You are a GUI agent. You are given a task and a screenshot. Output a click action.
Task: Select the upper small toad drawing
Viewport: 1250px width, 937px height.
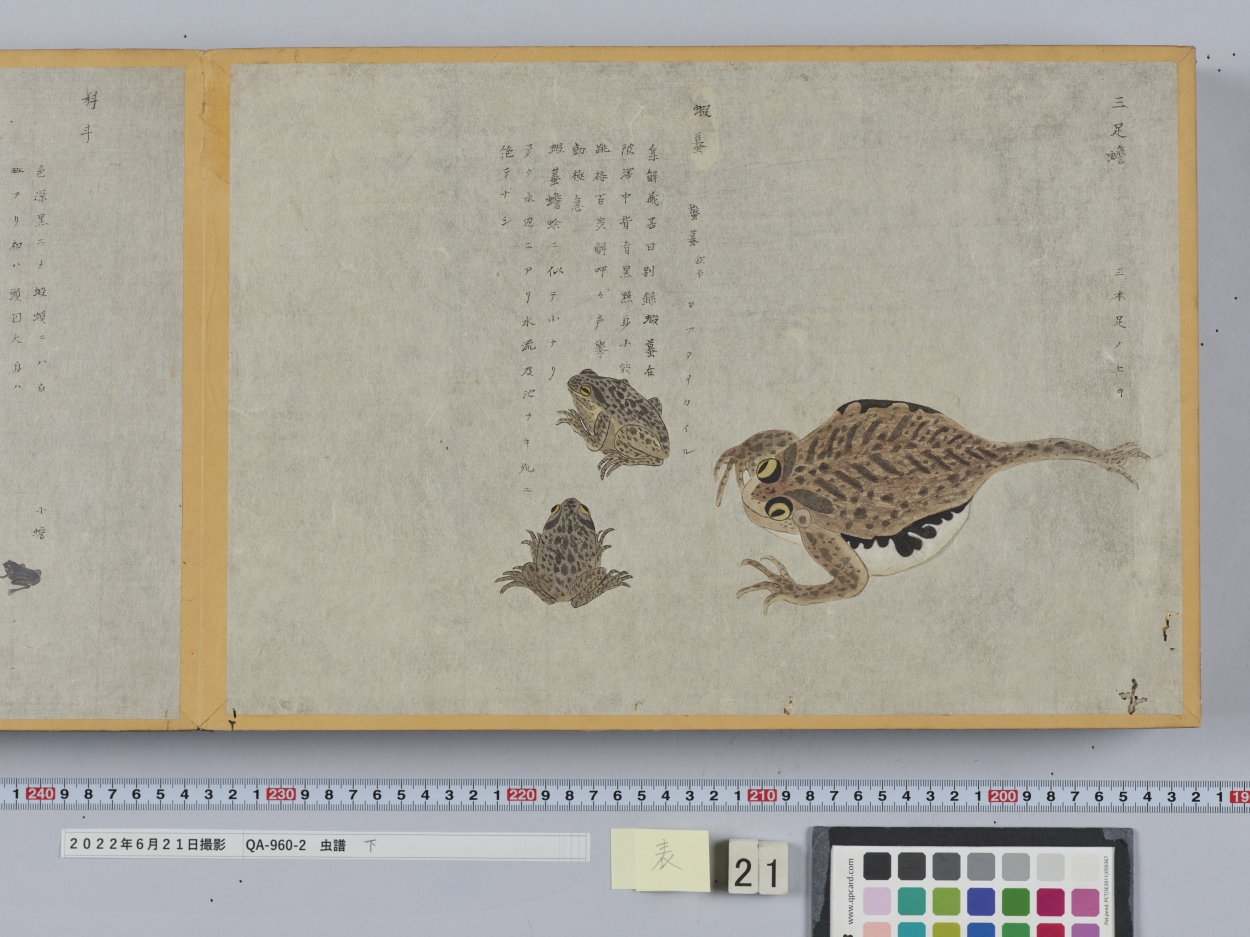pyautogui.click(x=614, y=422)
